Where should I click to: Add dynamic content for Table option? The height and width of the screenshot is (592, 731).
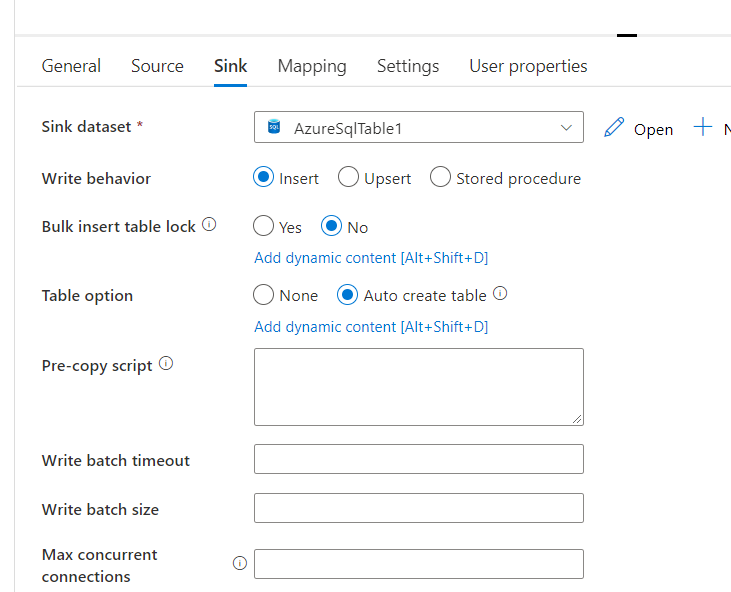[371, 327]
